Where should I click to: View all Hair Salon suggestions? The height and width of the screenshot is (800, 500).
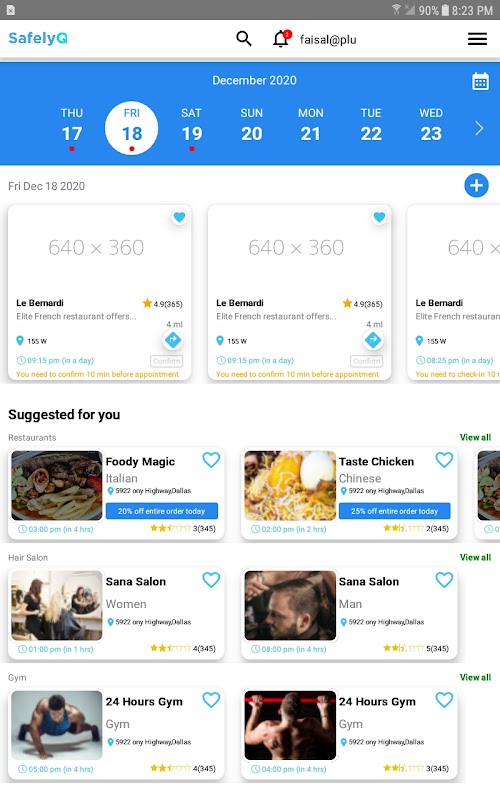475,557
